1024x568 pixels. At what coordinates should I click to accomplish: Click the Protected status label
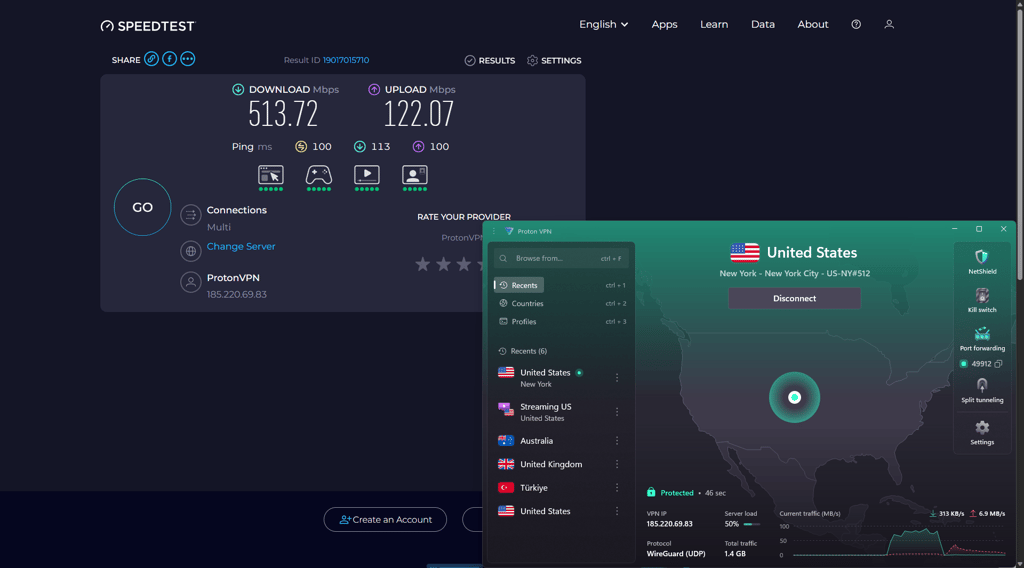point(677,493)
